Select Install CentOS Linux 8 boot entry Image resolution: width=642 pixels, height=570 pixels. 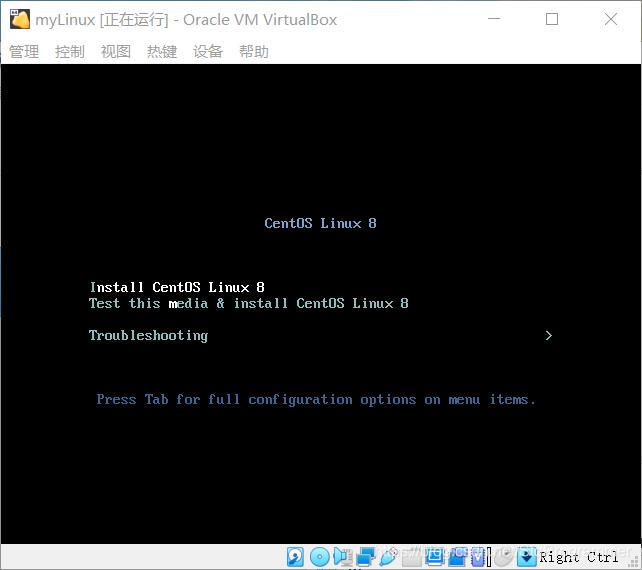[177, 287]
